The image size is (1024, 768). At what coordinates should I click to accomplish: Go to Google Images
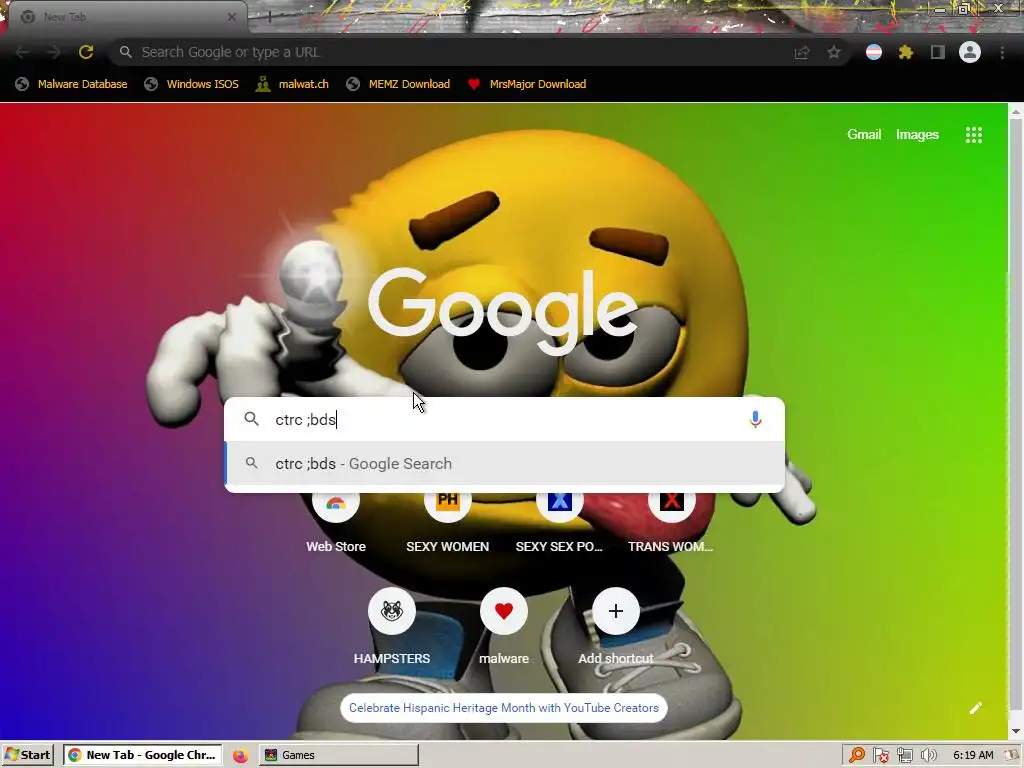[917, 135]
